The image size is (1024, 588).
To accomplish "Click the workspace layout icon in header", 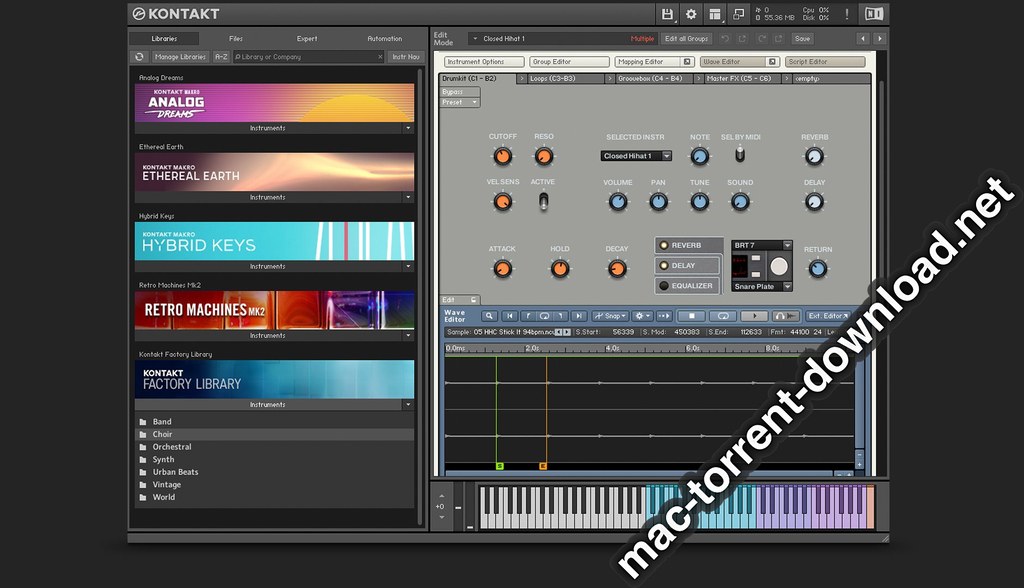I will (714, 14).
